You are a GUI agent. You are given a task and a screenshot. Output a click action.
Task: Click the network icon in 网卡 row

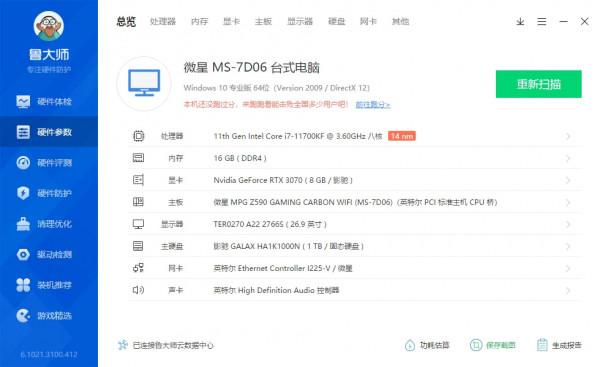(138, 268)
